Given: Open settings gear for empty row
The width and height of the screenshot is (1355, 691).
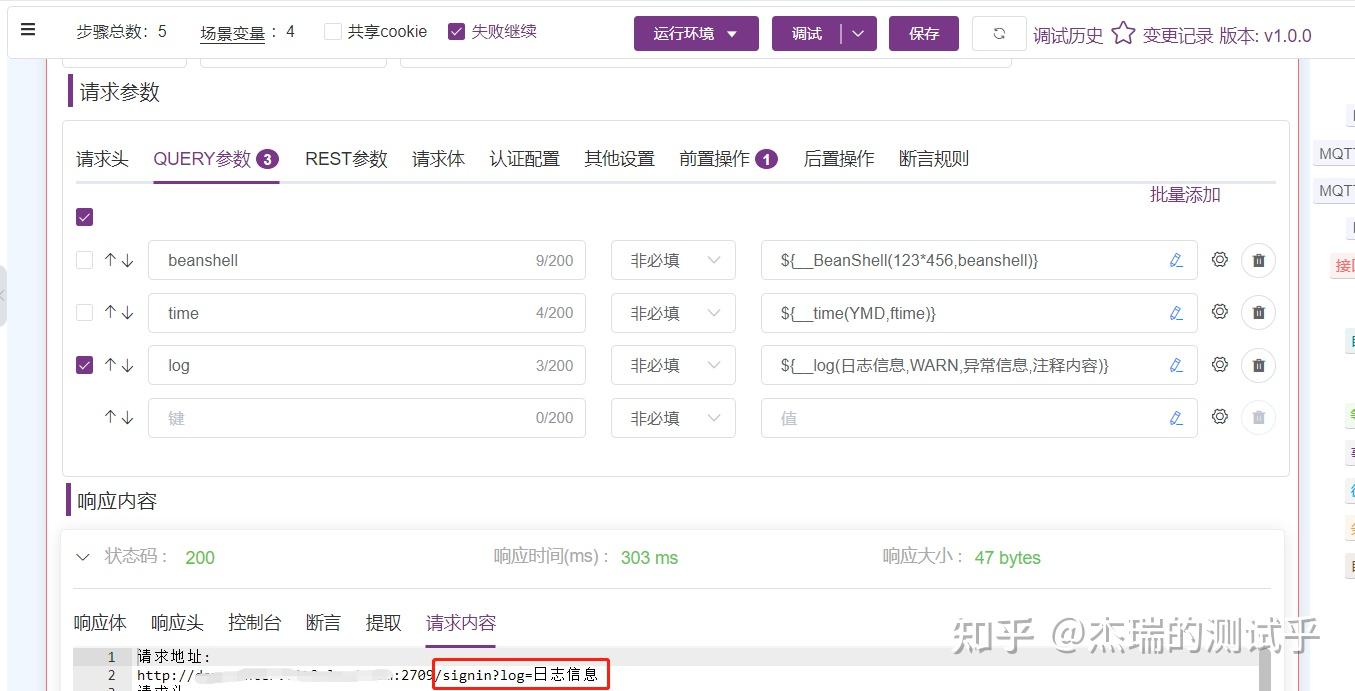Looking at the screenshot, I should tap(1220, 417).
